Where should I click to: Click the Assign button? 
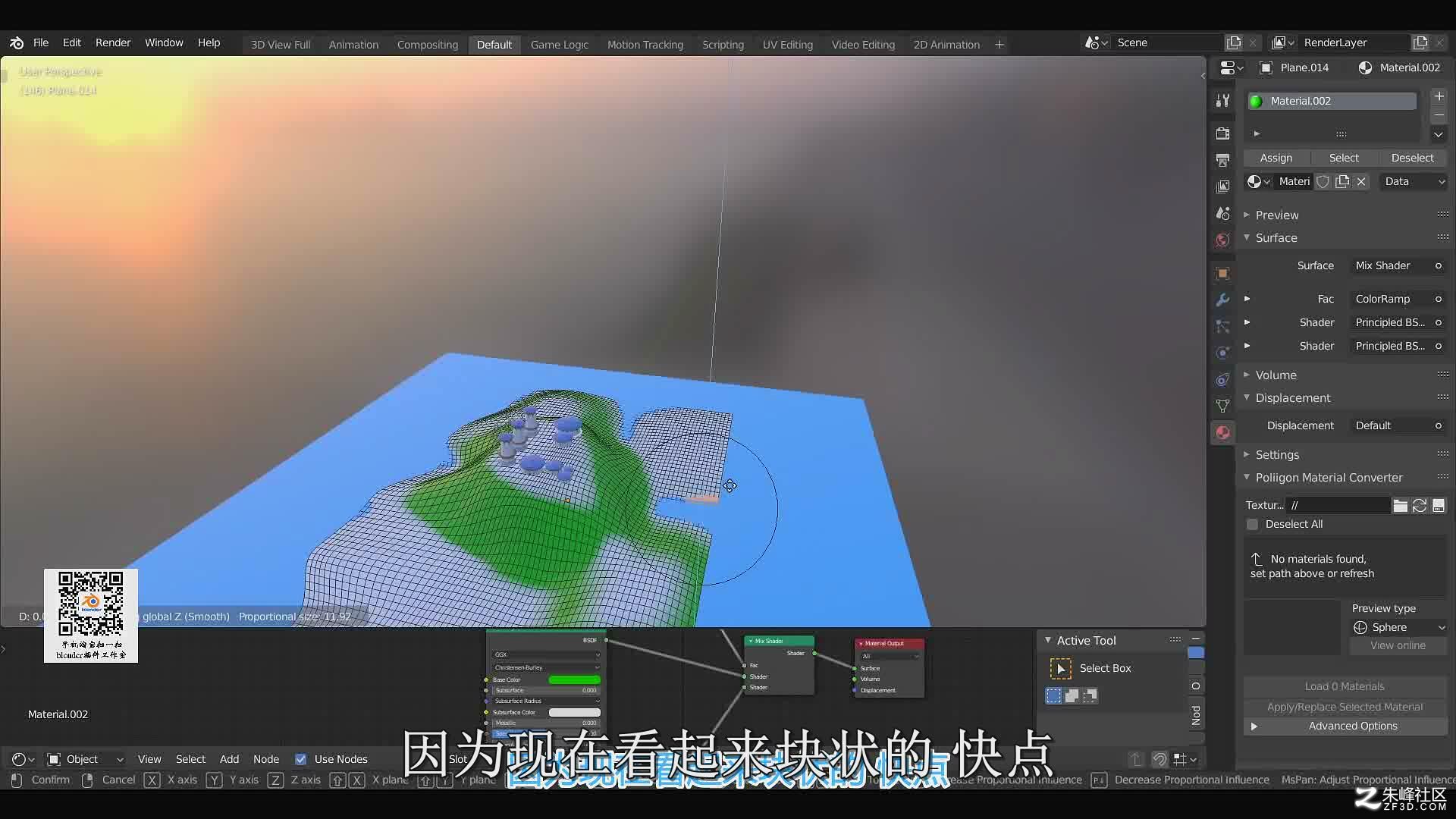[x=1276, y=158]
